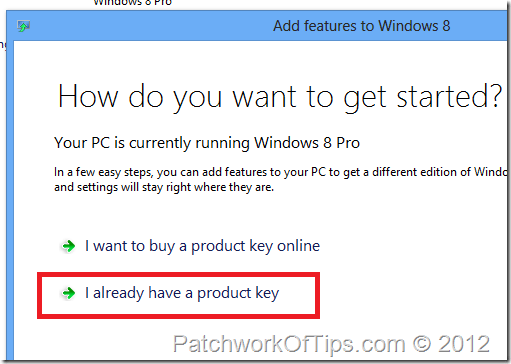511x364 pixels.
Task: Click the question mark ending the main heading
Action: [x=496, y=96]
